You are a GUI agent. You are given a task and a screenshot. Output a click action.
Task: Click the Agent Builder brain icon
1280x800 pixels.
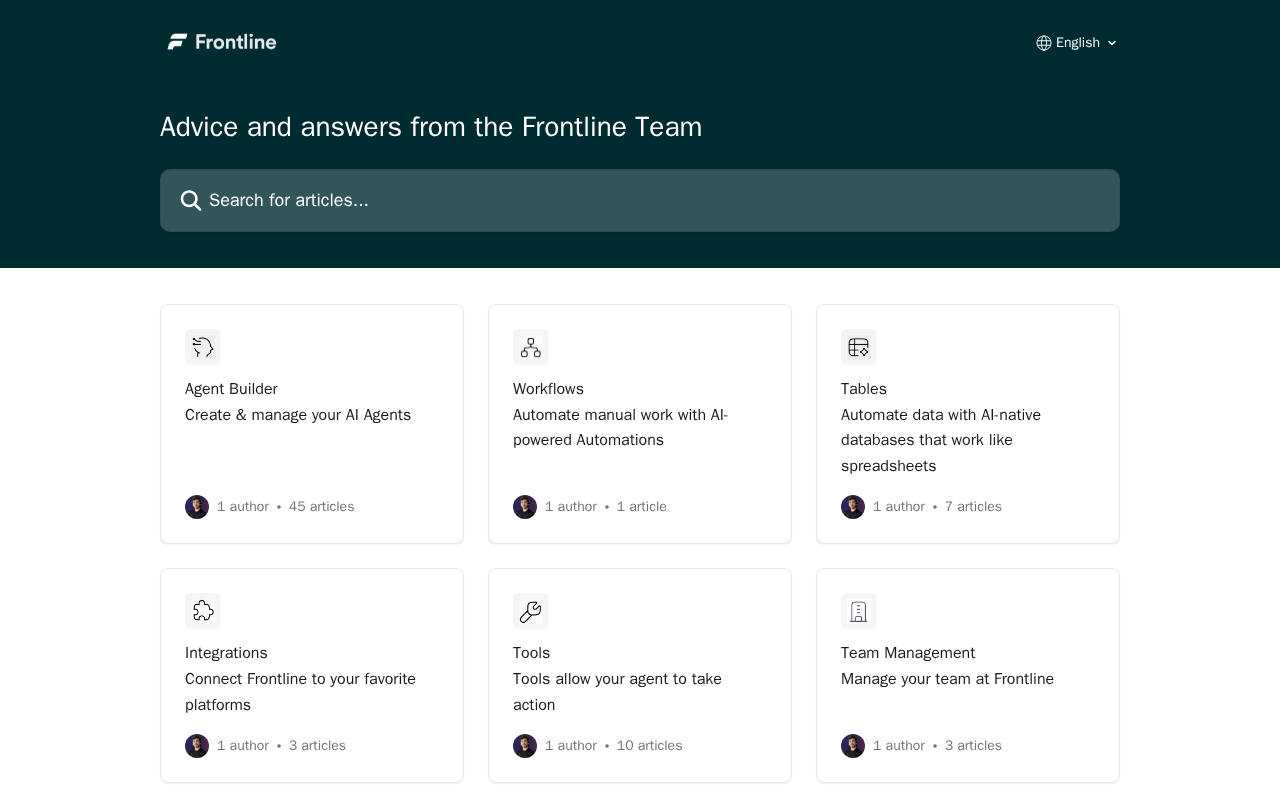203,347
